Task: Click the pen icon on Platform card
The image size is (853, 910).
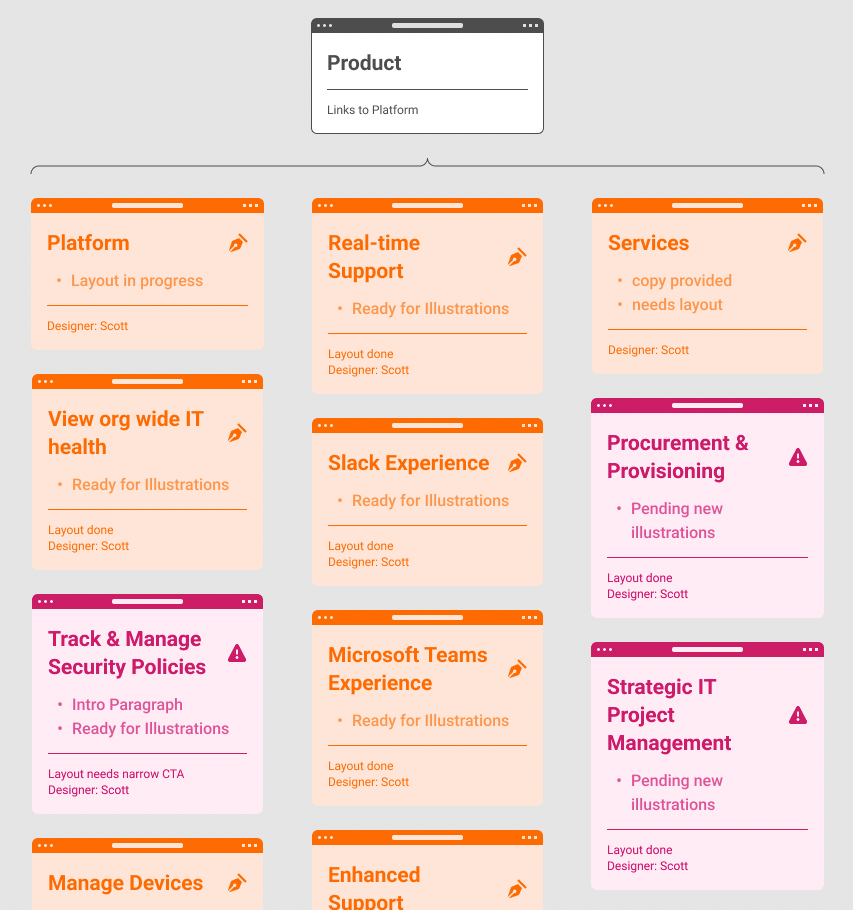Action: 238,243
